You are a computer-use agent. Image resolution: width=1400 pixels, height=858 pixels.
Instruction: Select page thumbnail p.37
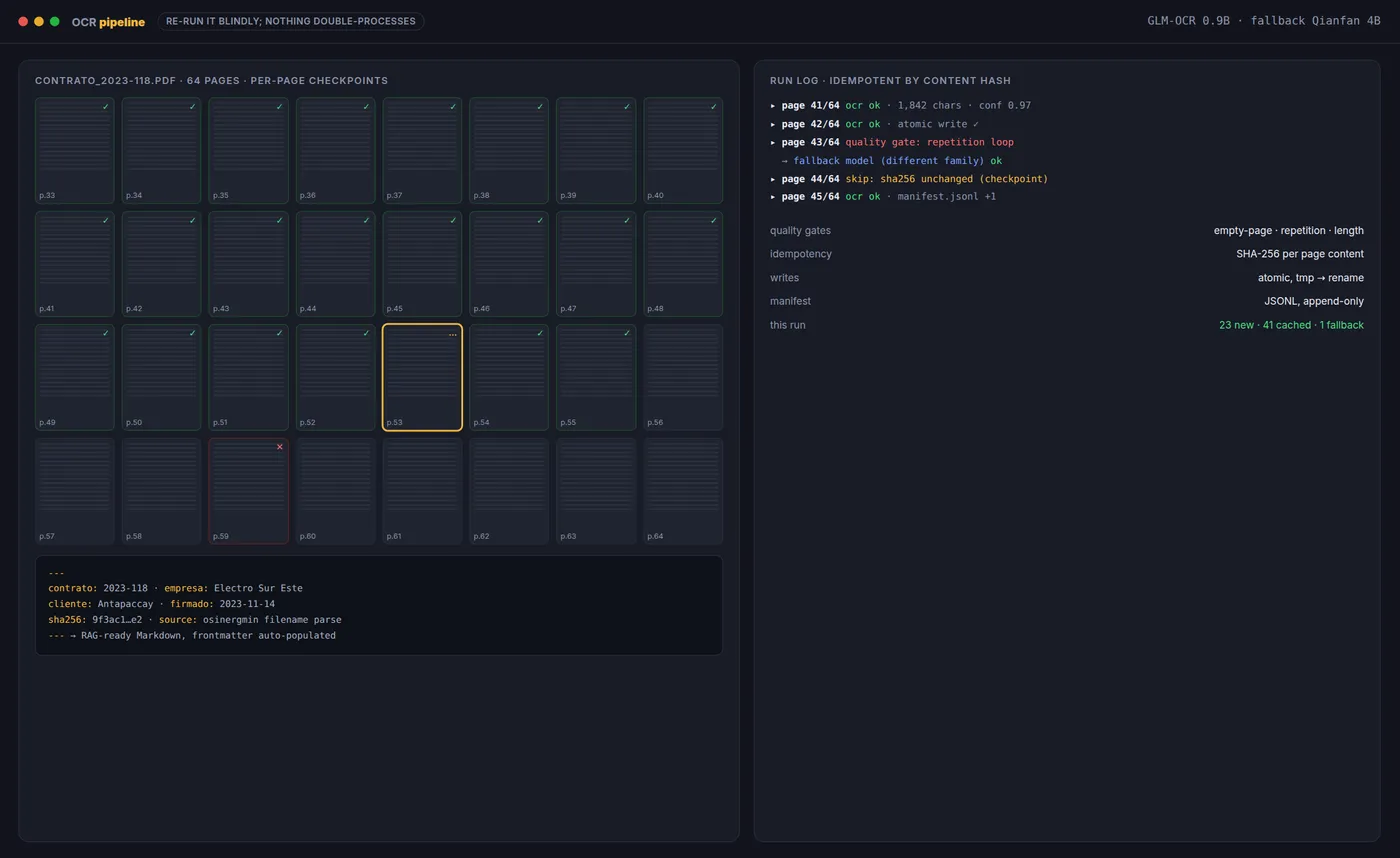tap(422, 150)
